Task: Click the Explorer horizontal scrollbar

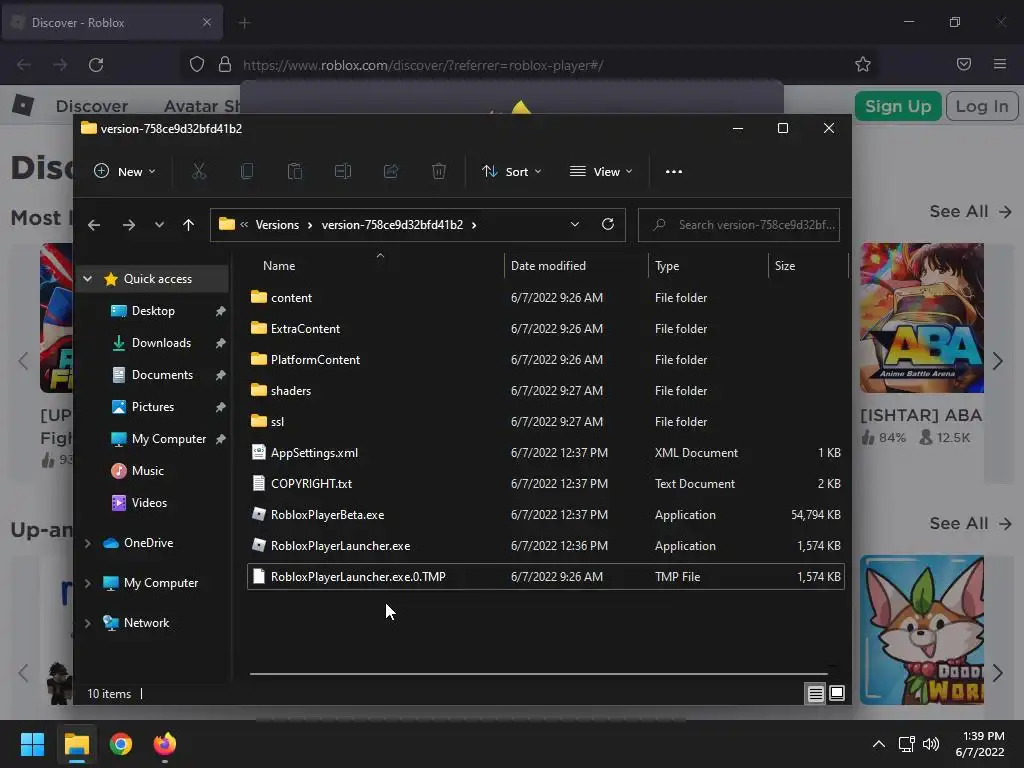Action: [538, 673]
